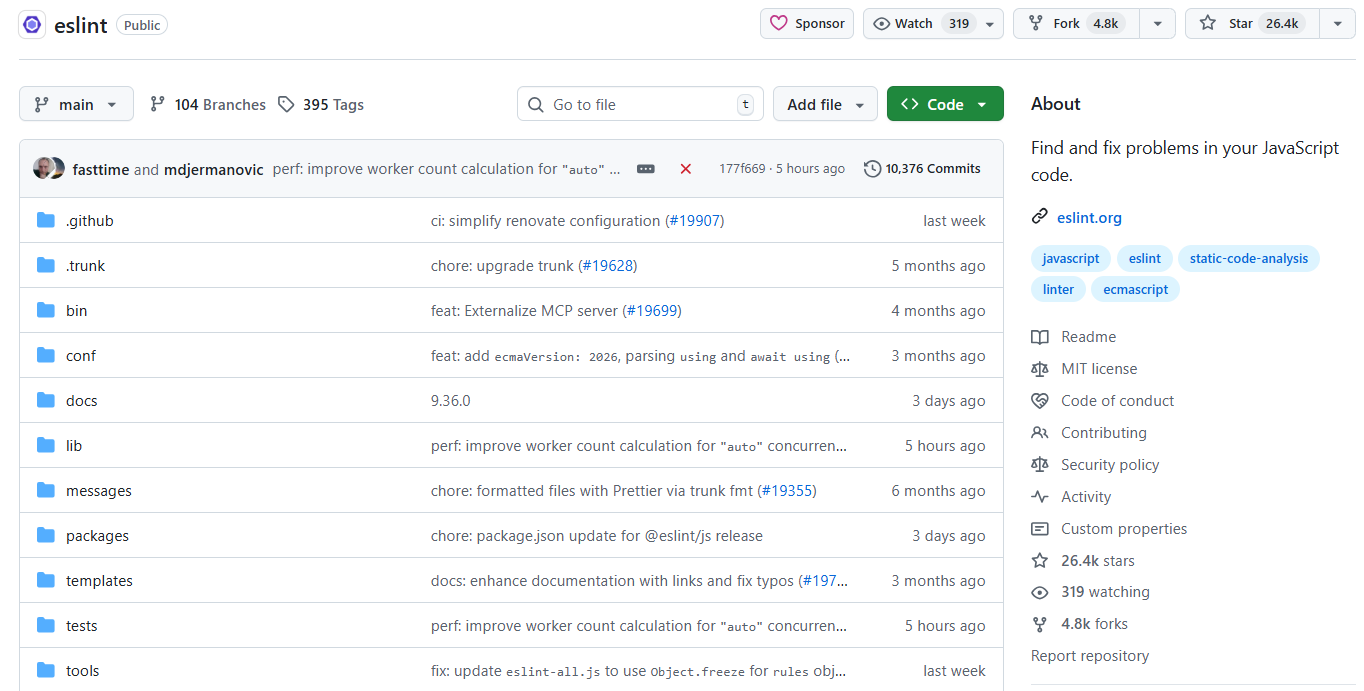This screenshot has height=691, width=1364.
Task: Select the eslint topic tag
Action: (1145, 258)
